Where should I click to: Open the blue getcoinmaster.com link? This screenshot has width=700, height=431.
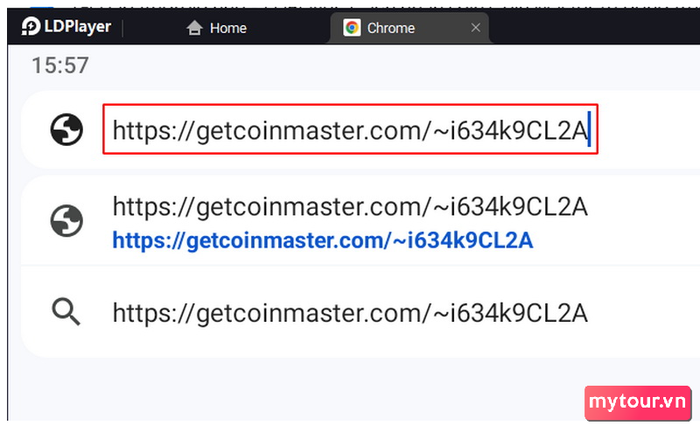(x=323, y=240)
